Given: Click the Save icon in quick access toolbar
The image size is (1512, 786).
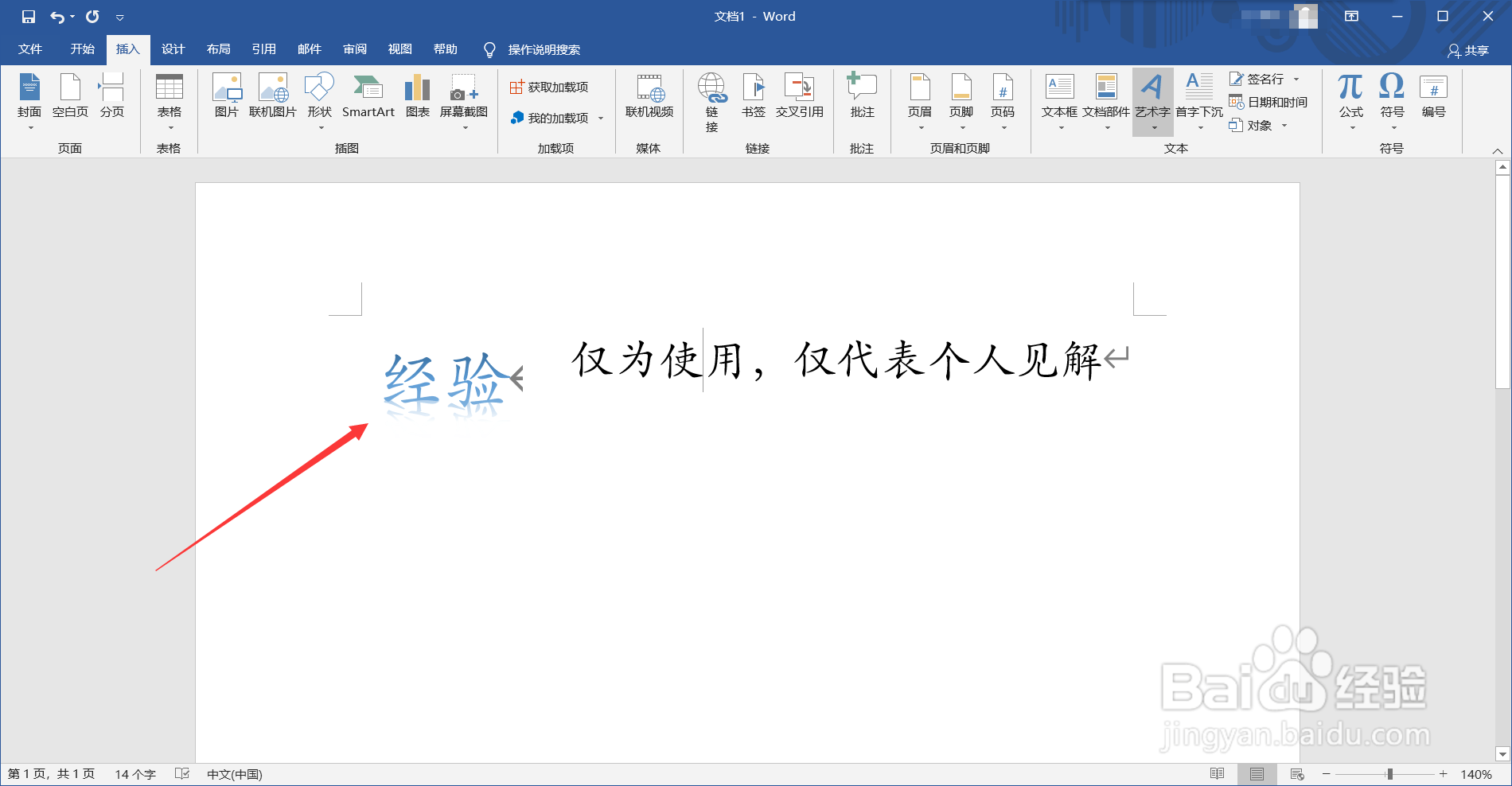Looking at the screenshot, I should pyautogui.click(x=28, y=17).
